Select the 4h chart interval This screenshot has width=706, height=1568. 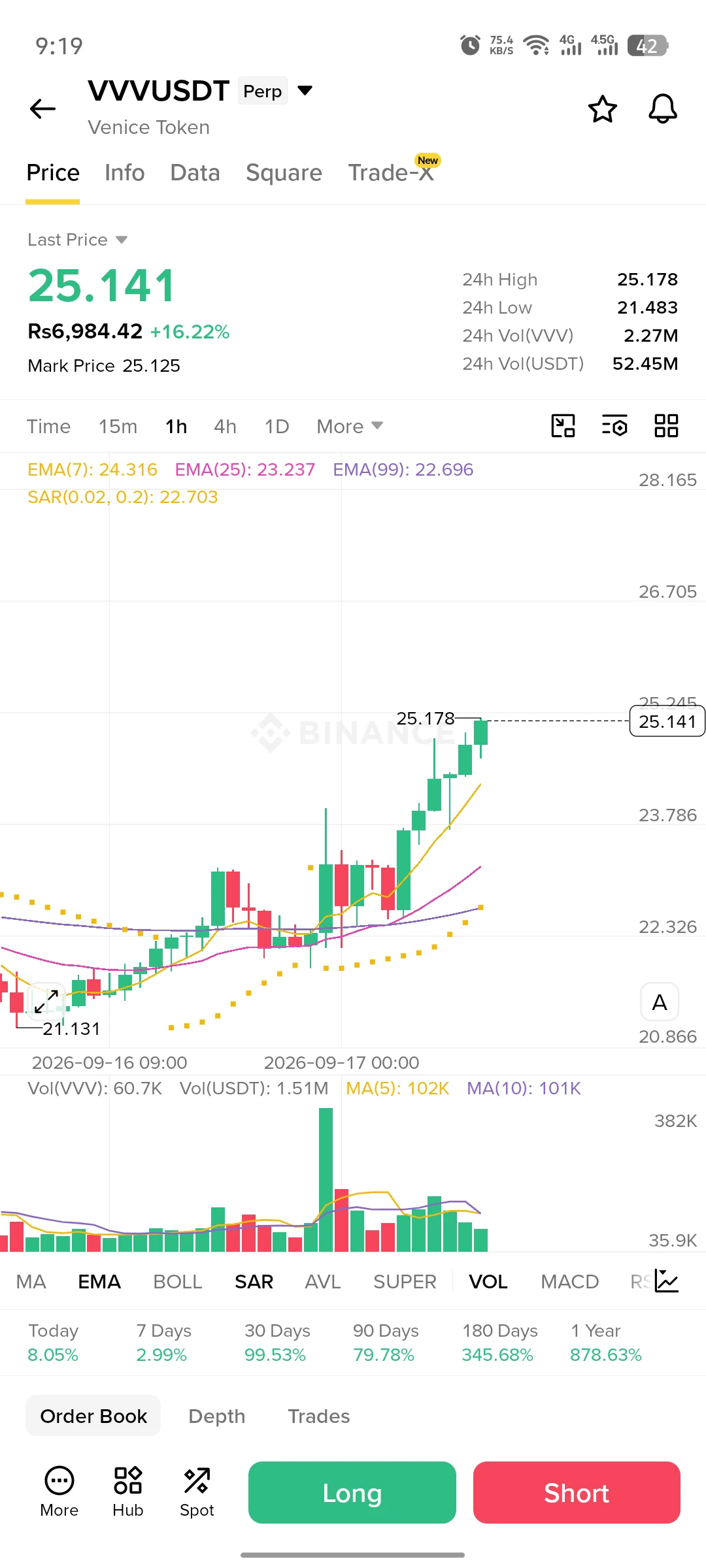pyautogui.click(x=225, y=427)
